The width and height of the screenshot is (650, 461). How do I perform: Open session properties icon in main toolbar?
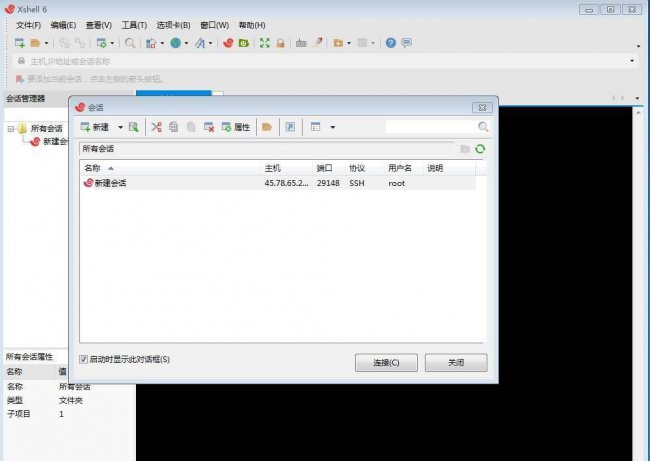tap(101, 43)
